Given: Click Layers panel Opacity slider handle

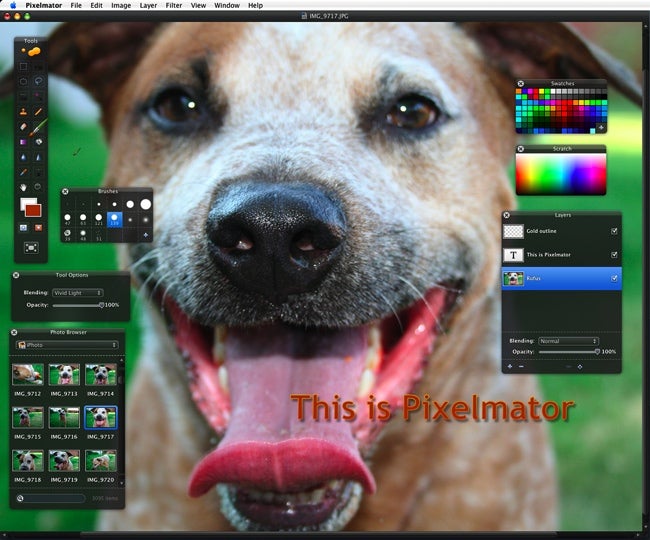Looking at the screenshot, I should click(597, 351).
